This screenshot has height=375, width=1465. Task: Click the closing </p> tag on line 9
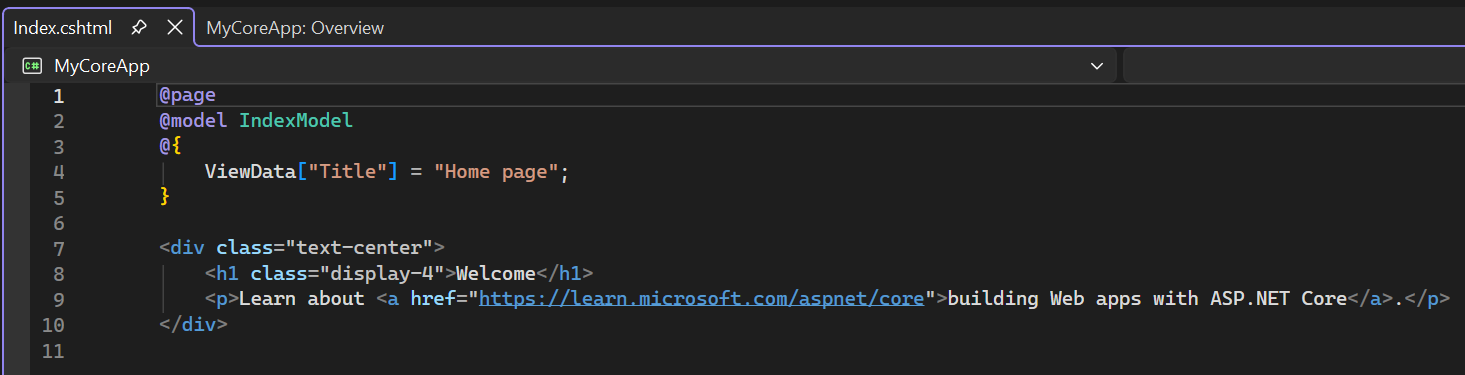(1427, 298)
